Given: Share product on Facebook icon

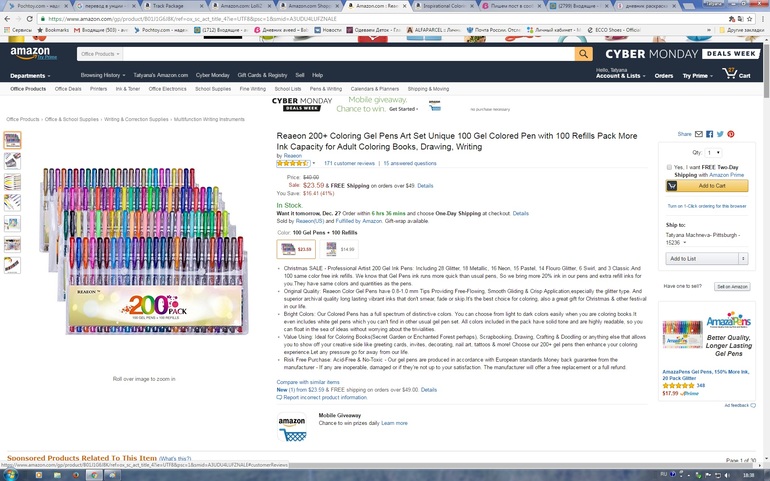Looking at the screenshot, I should coord(709,134).
